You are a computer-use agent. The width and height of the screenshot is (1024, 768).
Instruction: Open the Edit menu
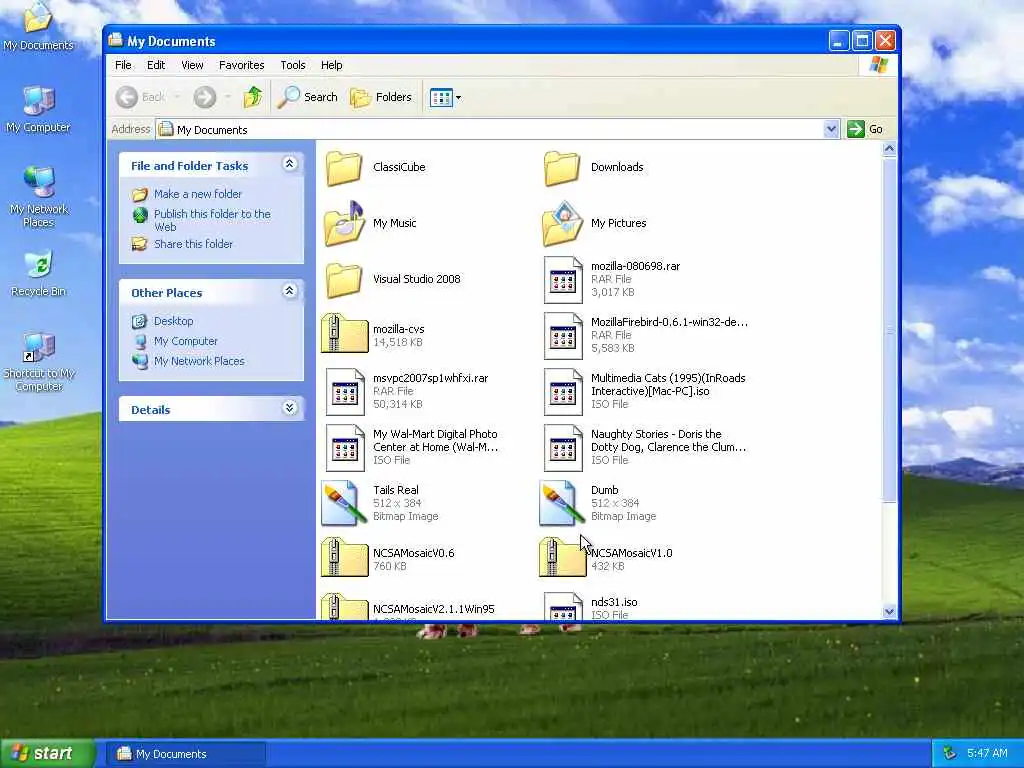coord(155,65)
